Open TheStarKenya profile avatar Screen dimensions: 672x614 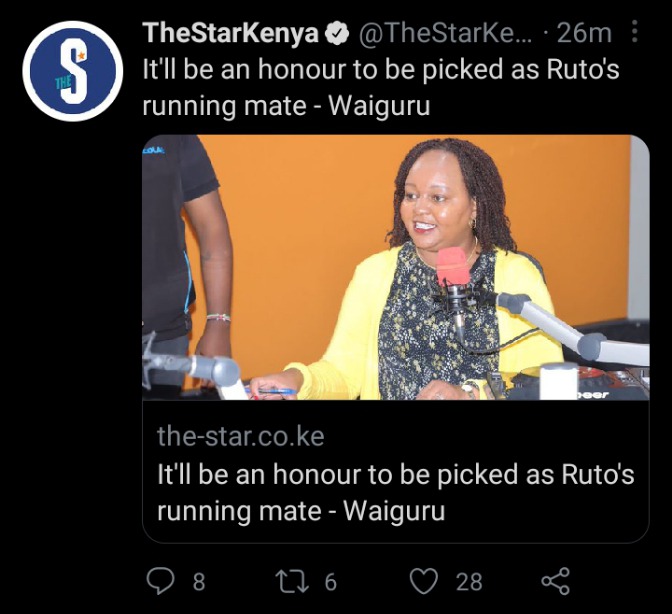tap(72, 71)
